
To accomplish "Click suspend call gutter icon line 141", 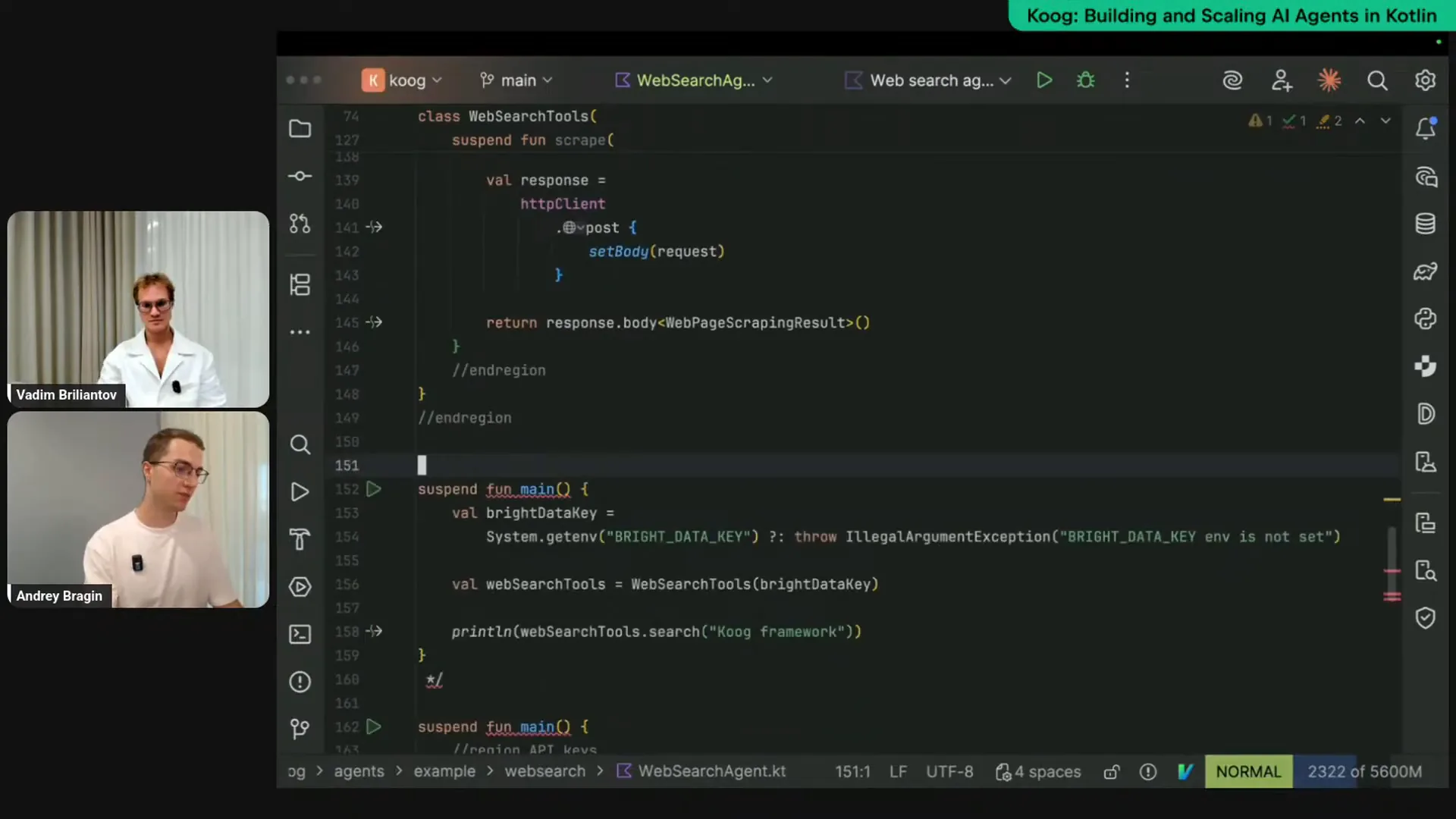I will pos(374,227).
